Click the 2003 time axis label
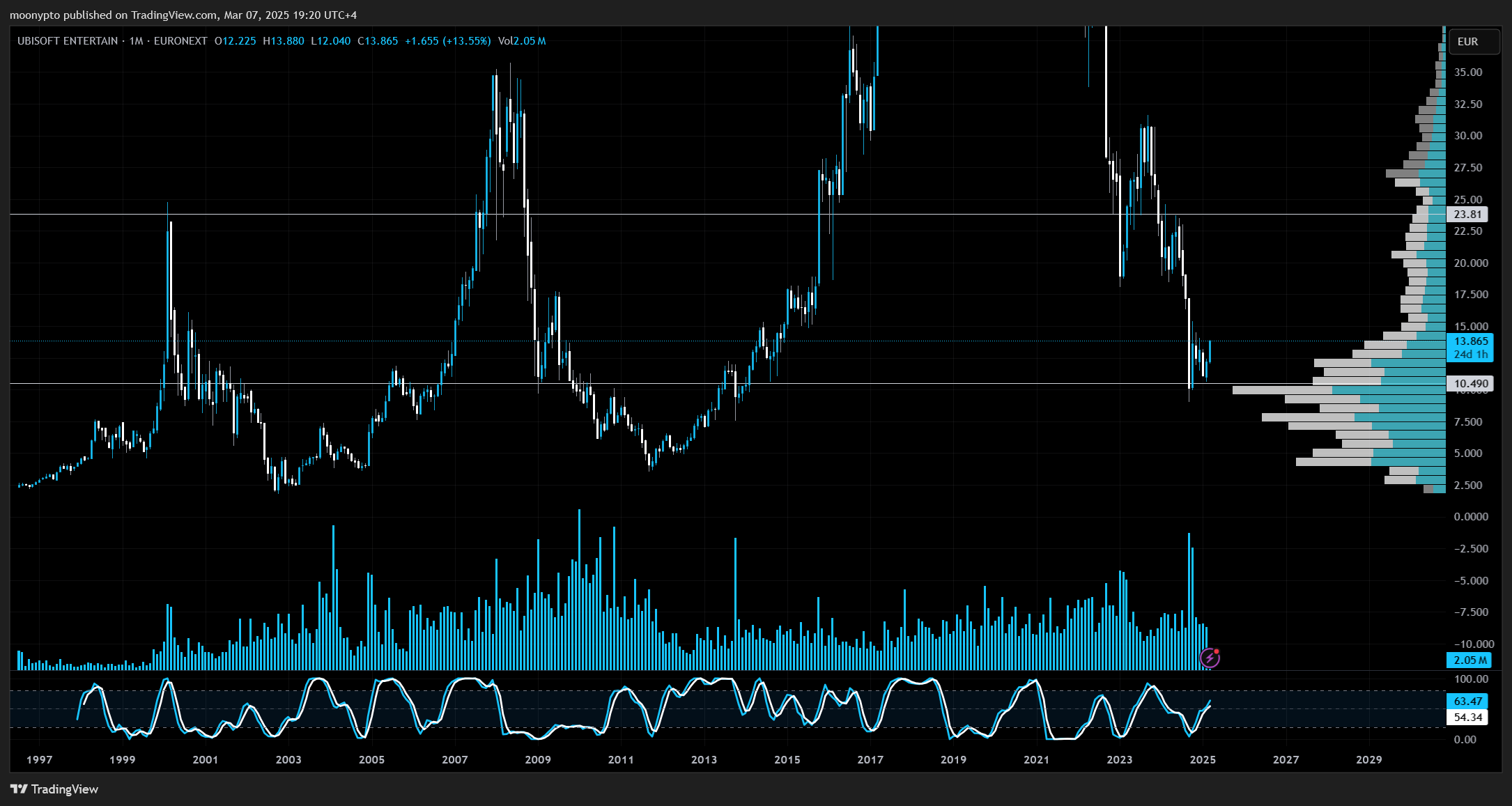 [x=288, y=760]
